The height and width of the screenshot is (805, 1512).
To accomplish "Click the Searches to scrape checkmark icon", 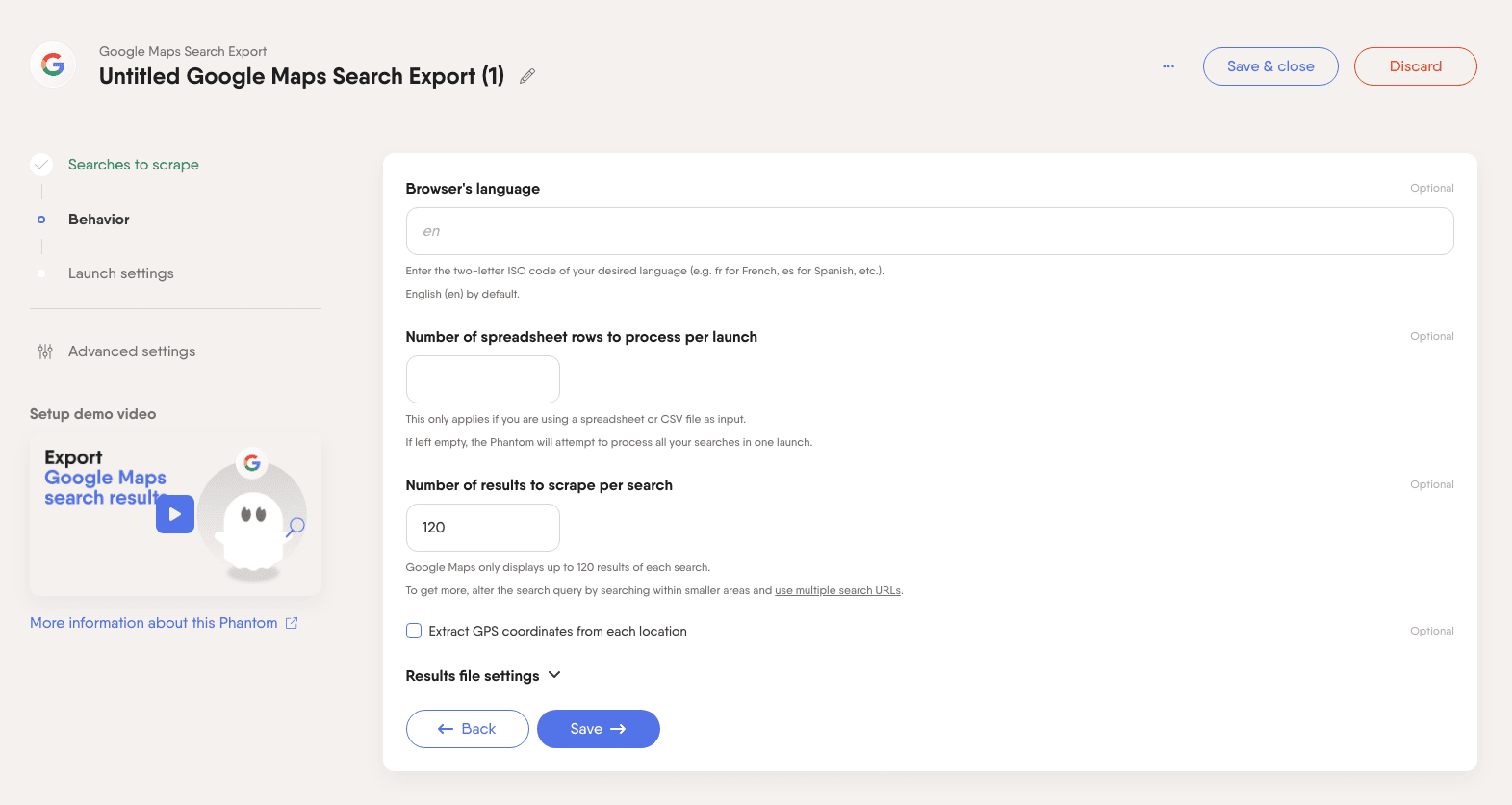I will click(41, 165).
